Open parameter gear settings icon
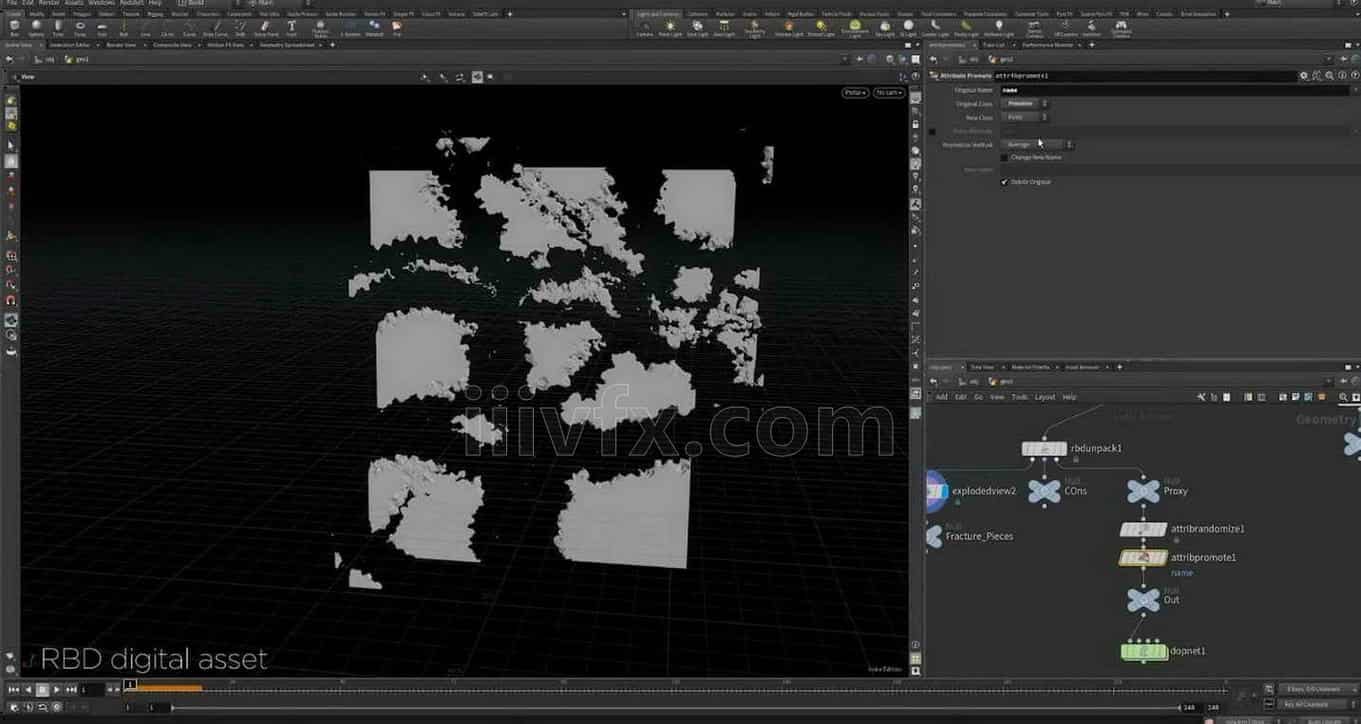The width and height of the screenshot is (1361, 724). tap(1303, 76)
